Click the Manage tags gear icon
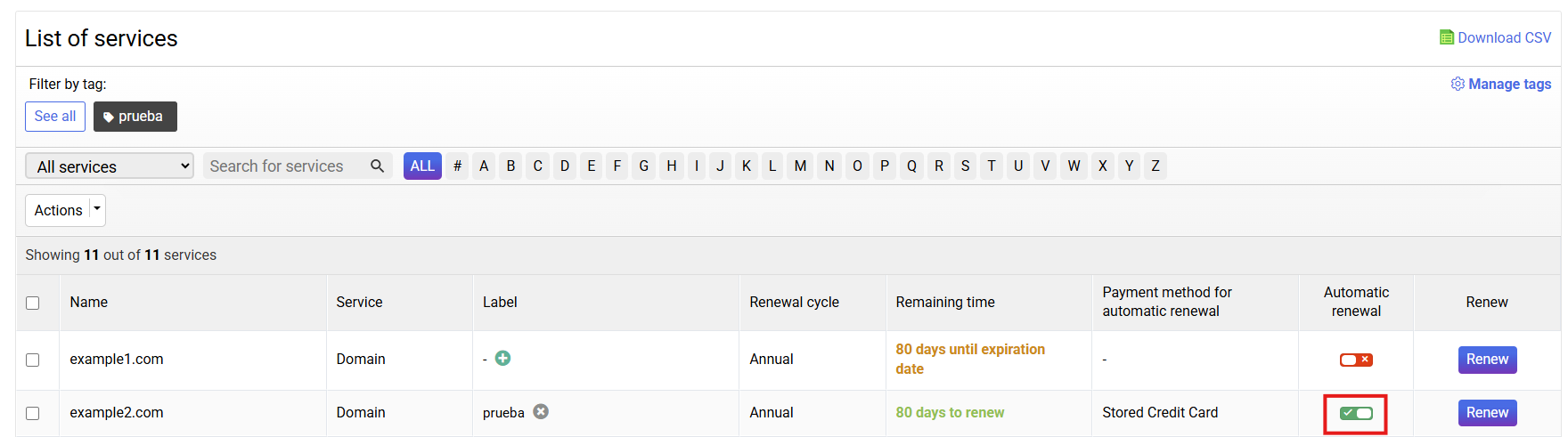This screenshot has height=437, width=1568. click(1458, 84)
